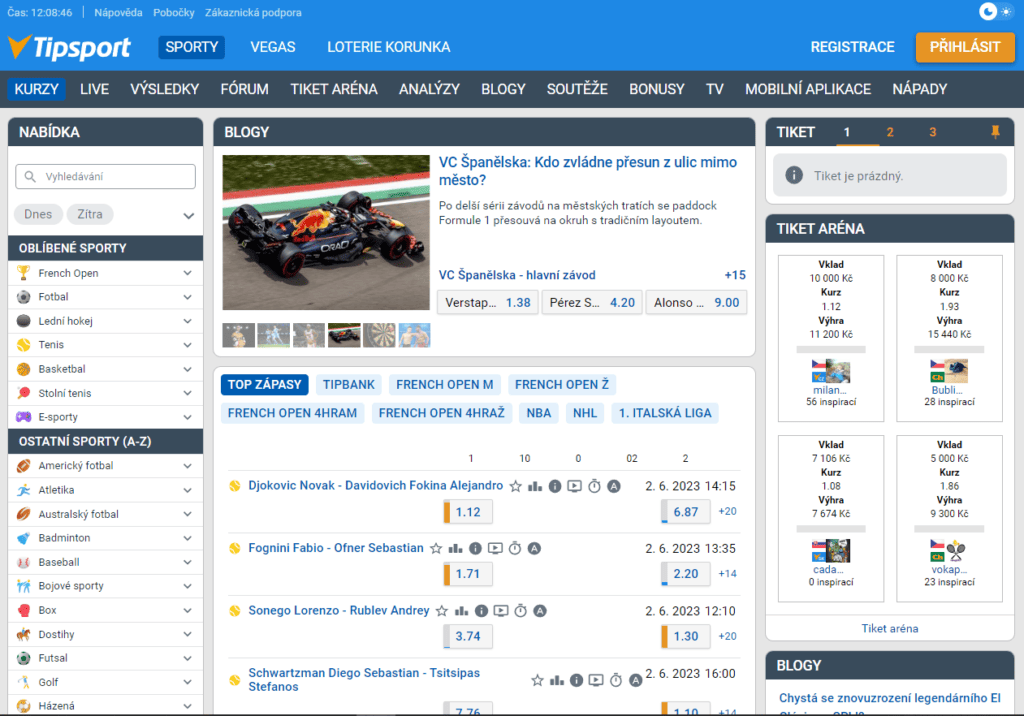Expand the date filter chevron
The image size is (1024, 716).
point(189,216)
